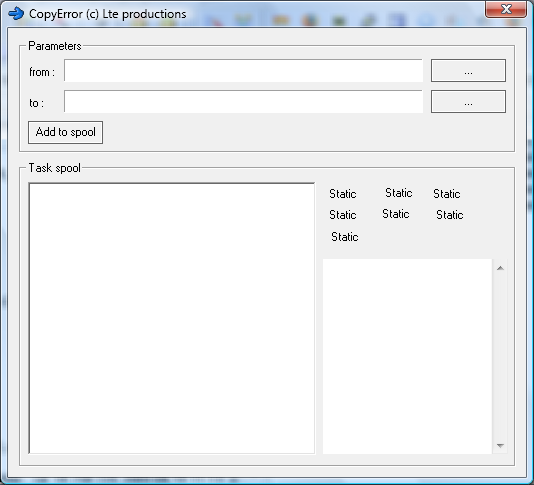Open browse button next to 'from' field
This screenshot has height=485, width=534.
468,71
